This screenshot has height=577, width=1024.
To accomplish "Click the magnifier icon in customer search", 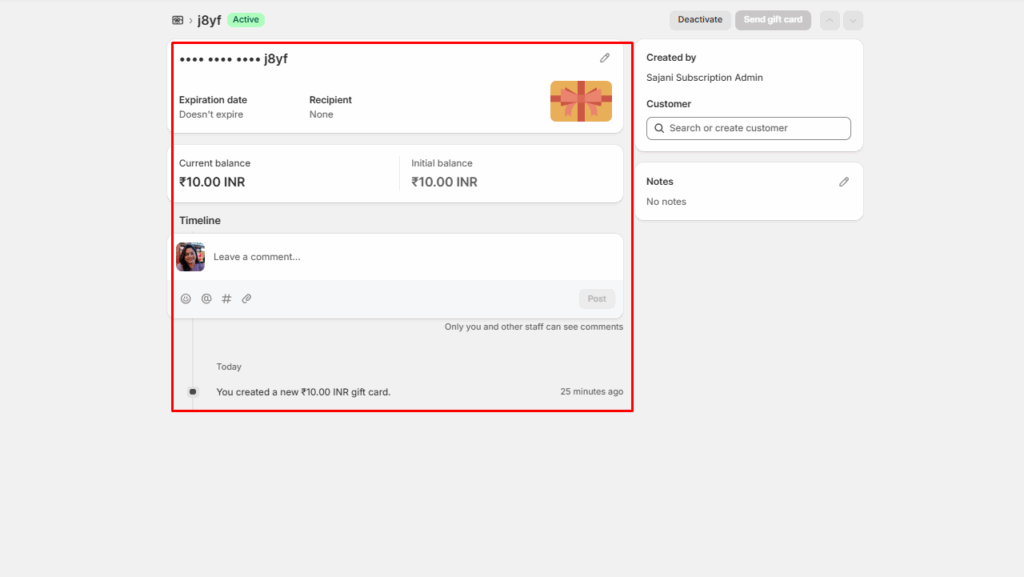I will pos(659,128).
